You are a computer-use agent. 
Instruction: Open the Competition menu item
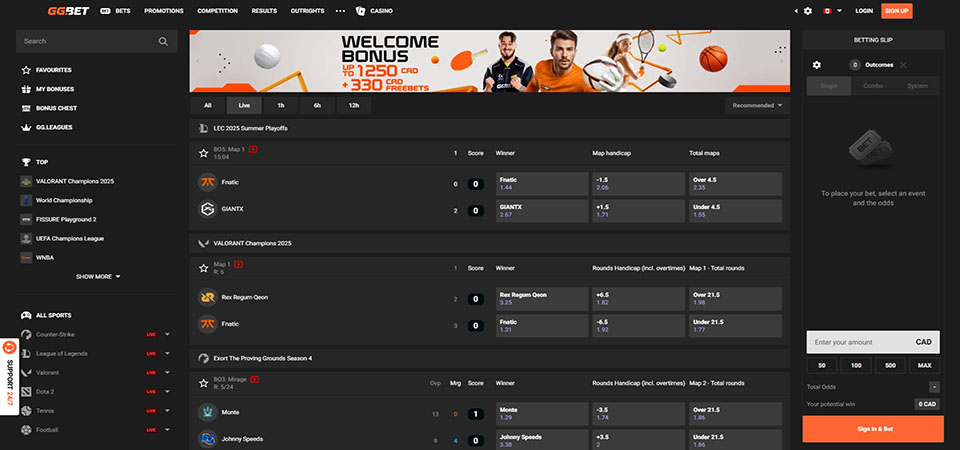pos(217,11)
